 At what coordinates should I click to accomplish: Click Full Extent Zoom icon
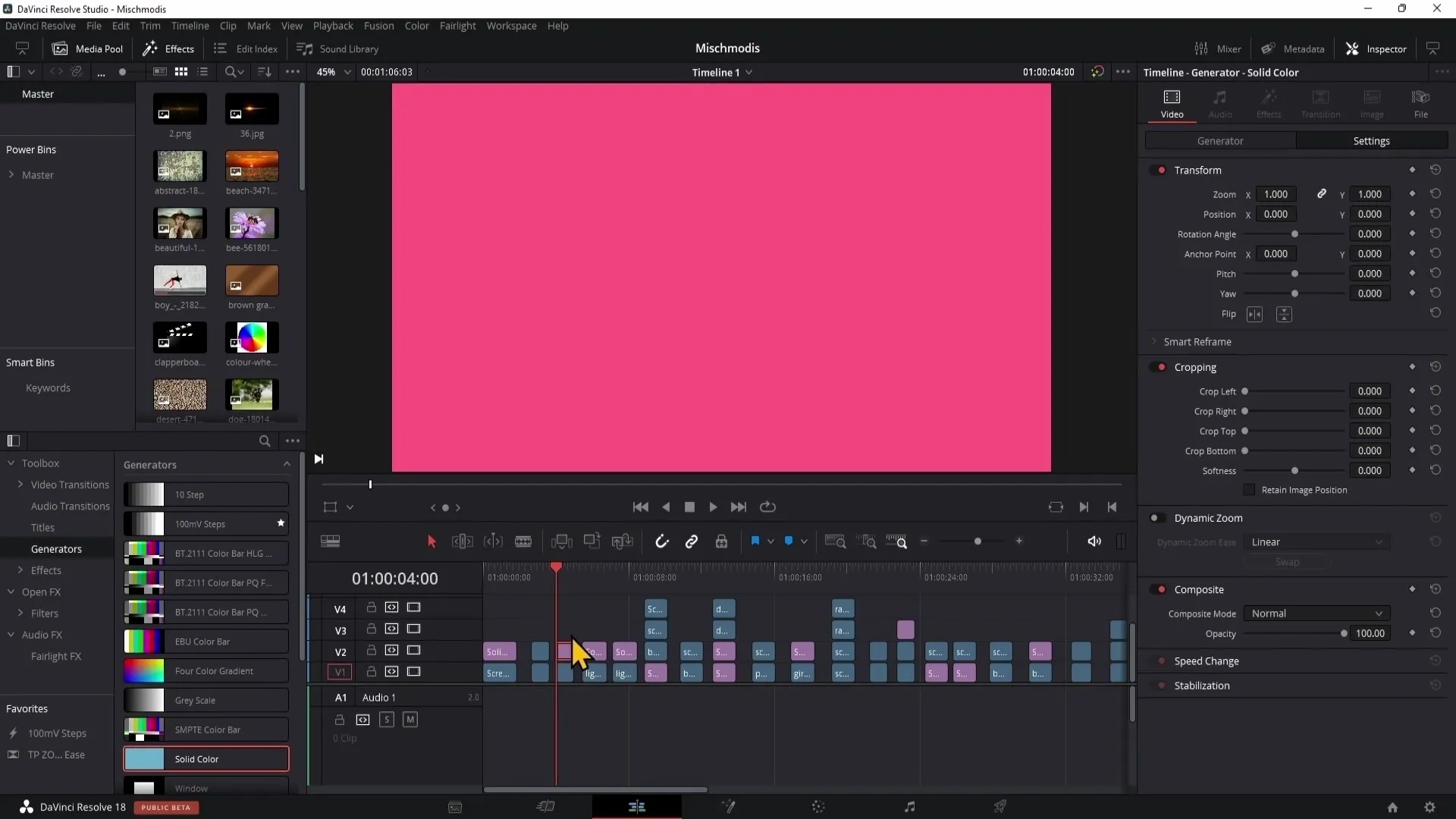coord(835,541)
